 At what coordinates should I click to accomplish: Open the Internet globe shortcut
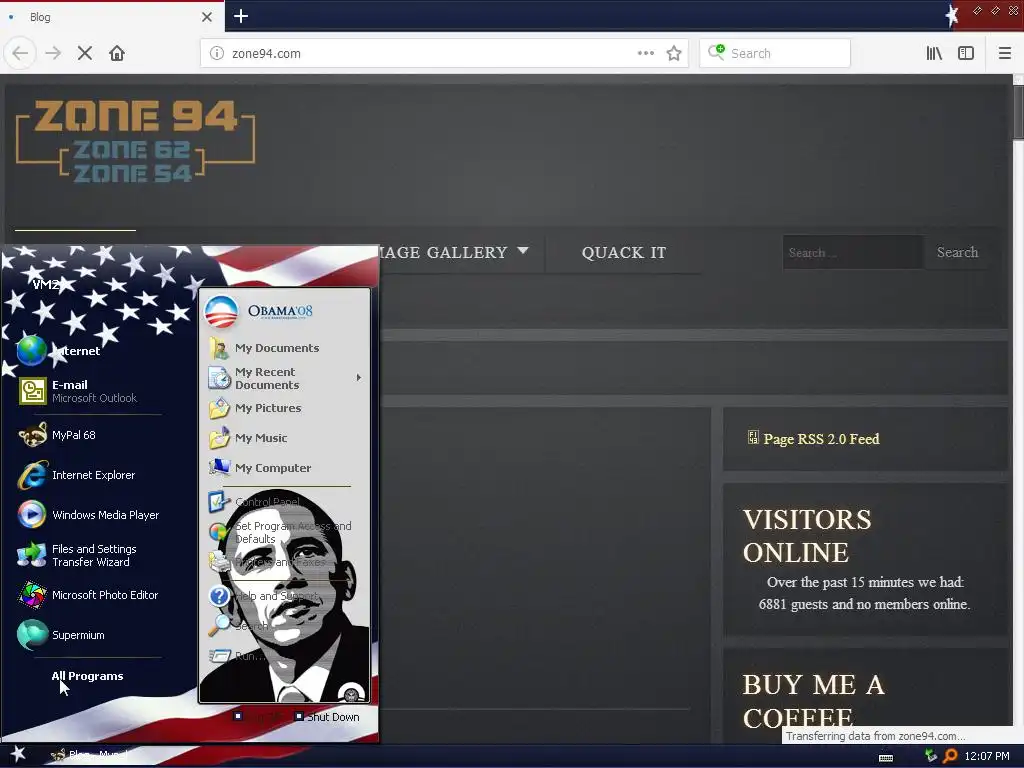(x=59, y=351)
